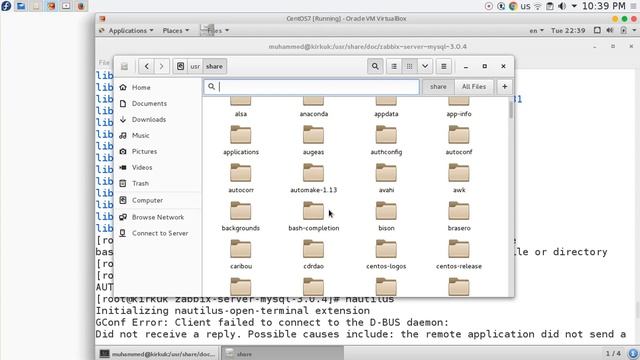The height and width of the screenshot is (360, 640).
Task: Focus the search text field
Action: click(x=311, y=87)
